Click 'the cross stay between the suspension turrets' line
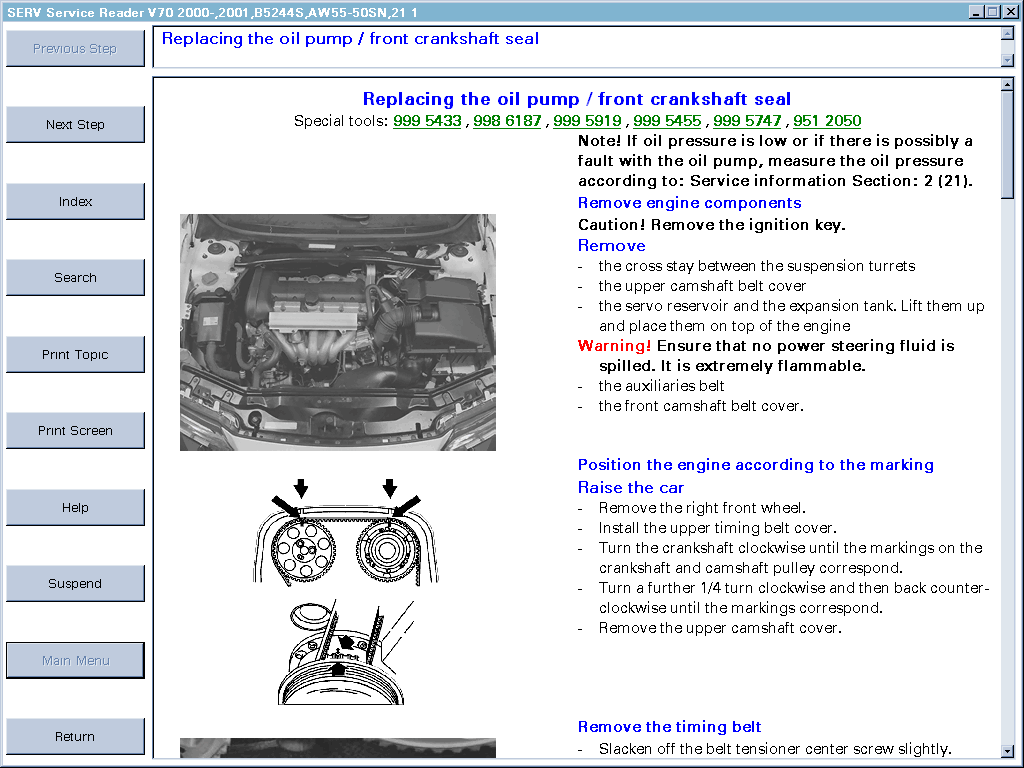Screen dimensions: 1024x768 [757, 266]
